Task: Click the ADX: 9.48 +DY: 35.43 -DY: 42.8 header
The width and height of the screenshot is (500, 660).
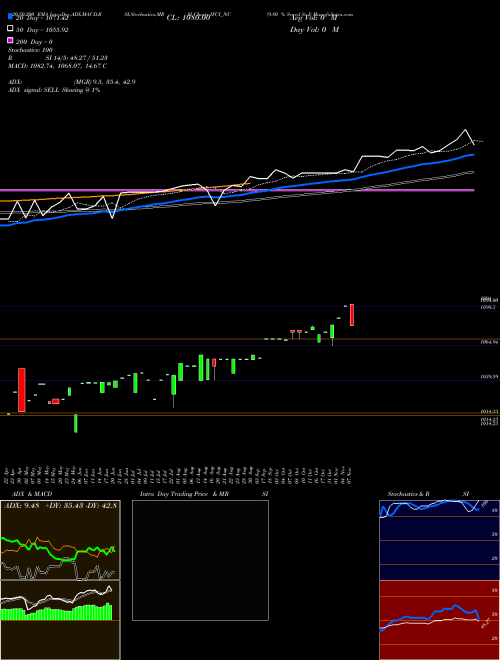Action: pos(60,506)
